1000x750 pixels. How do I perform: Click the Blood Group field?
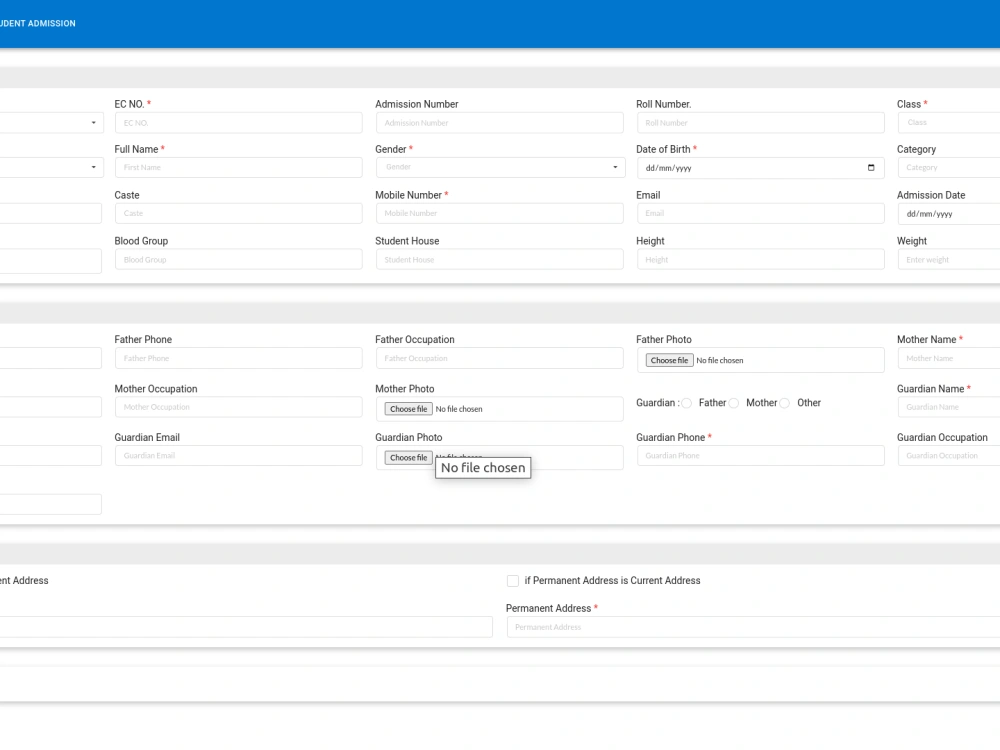(x=239, y=259)
